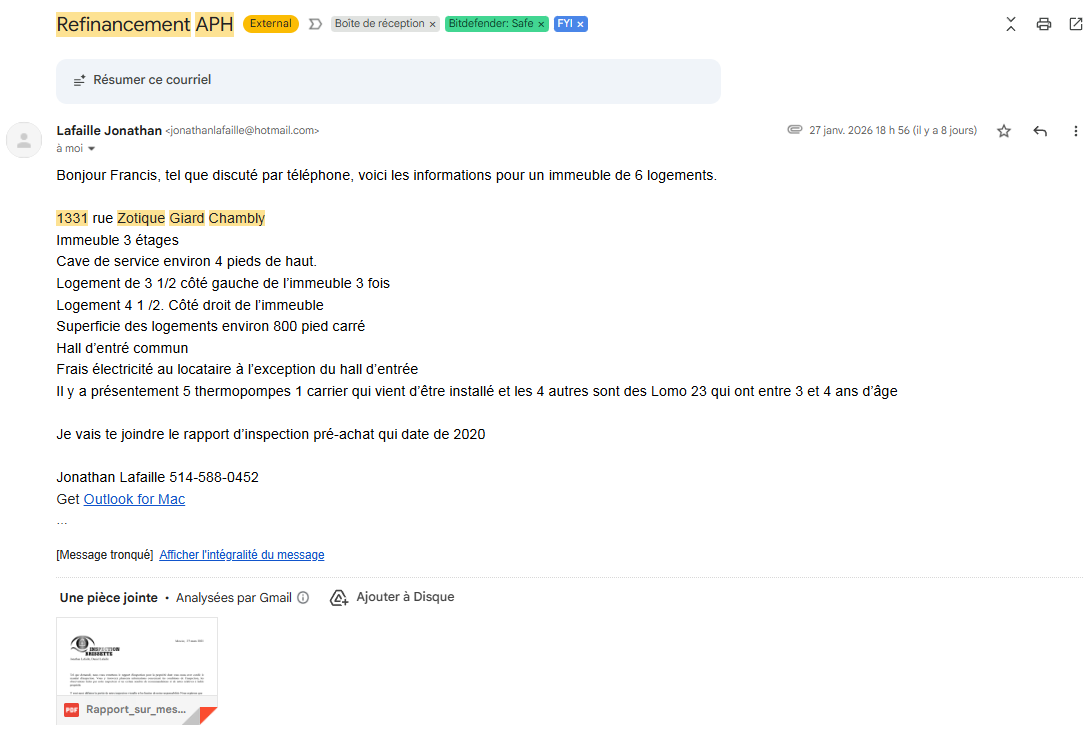1083x745 pixels.
Task: Remove the Bitdefender: Safe label
Action: point(541,24)
